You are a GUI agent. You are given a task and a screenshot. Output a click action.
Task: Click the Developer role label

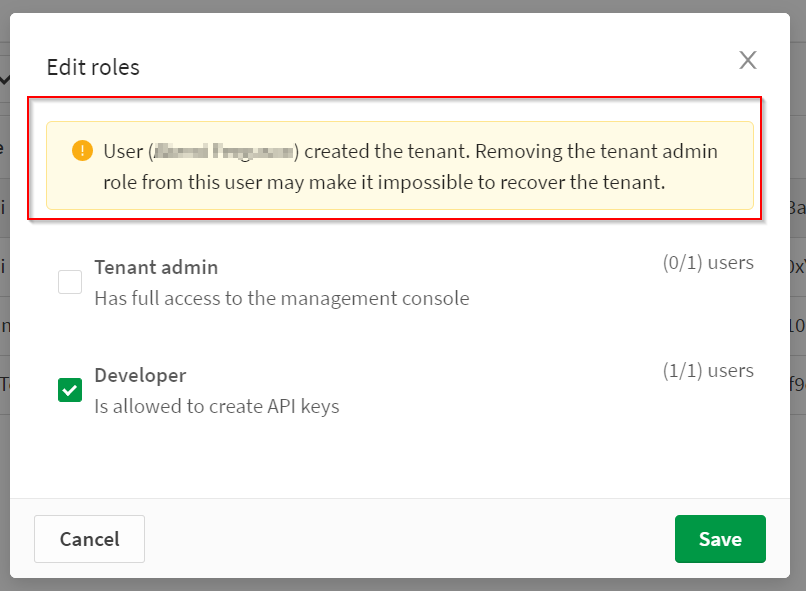[x=140, y=376]
